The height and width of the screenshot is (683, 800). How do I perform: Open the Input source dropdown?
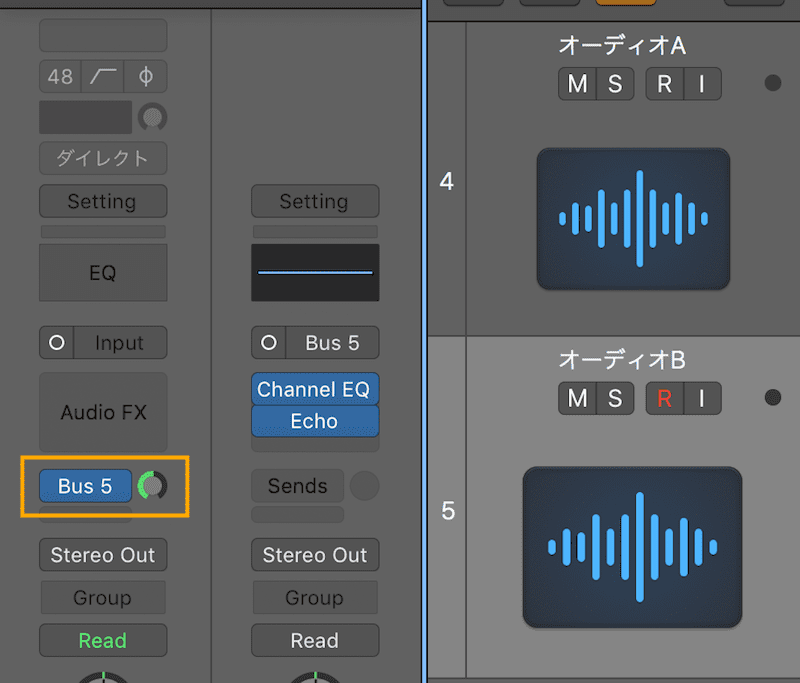(120, 342)
